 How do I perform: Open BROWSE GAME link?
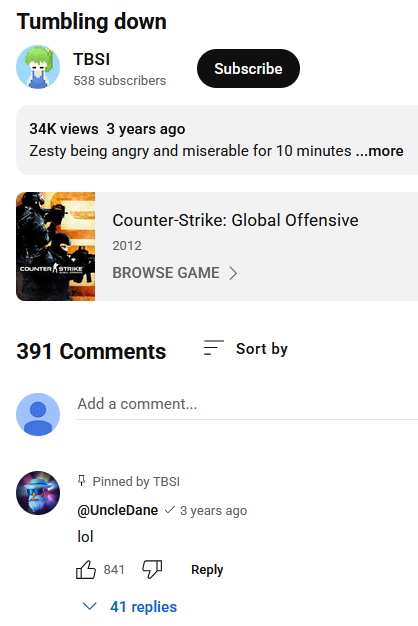click(166, 273)
